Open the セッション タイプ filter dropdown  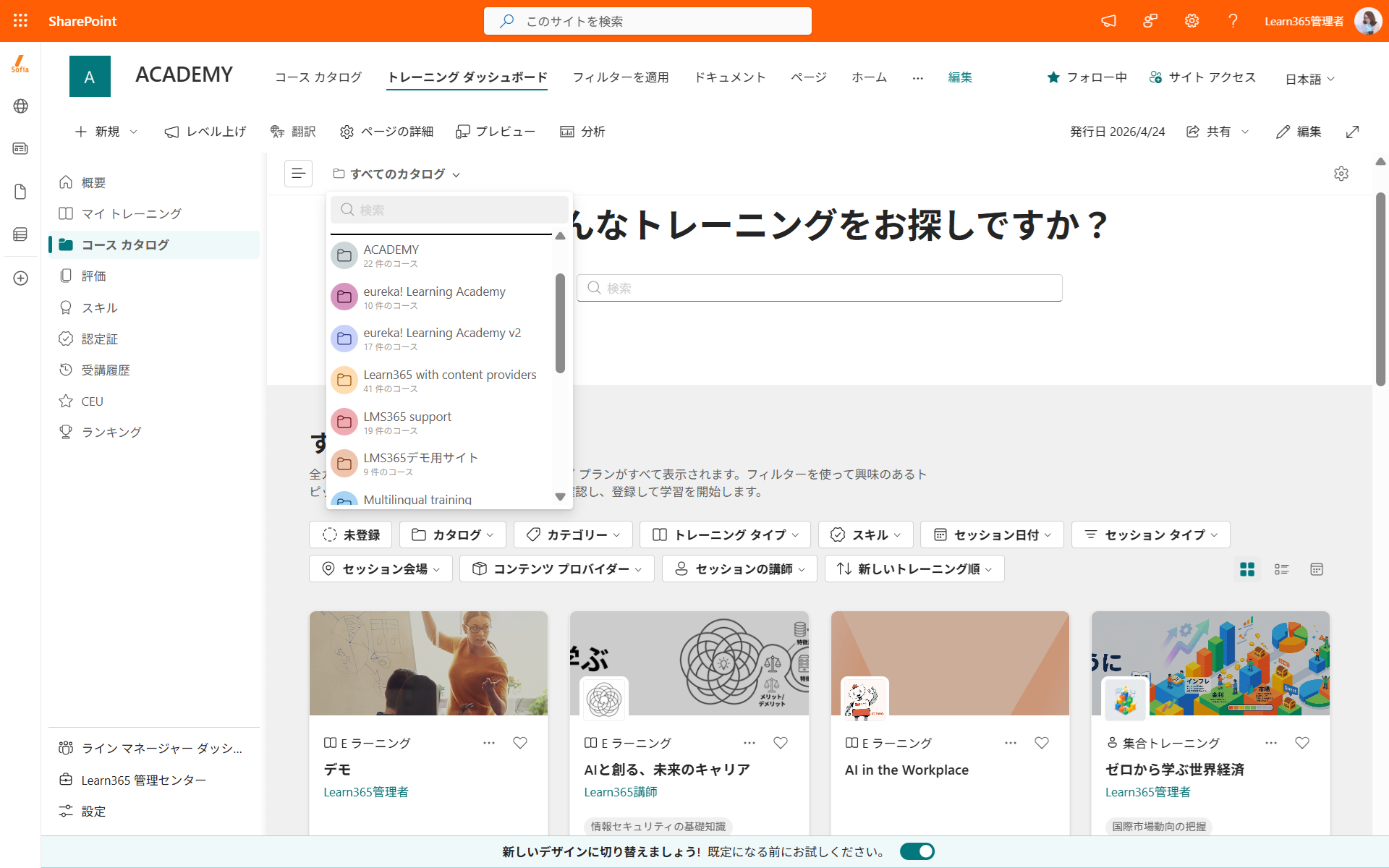(1151, 535)
